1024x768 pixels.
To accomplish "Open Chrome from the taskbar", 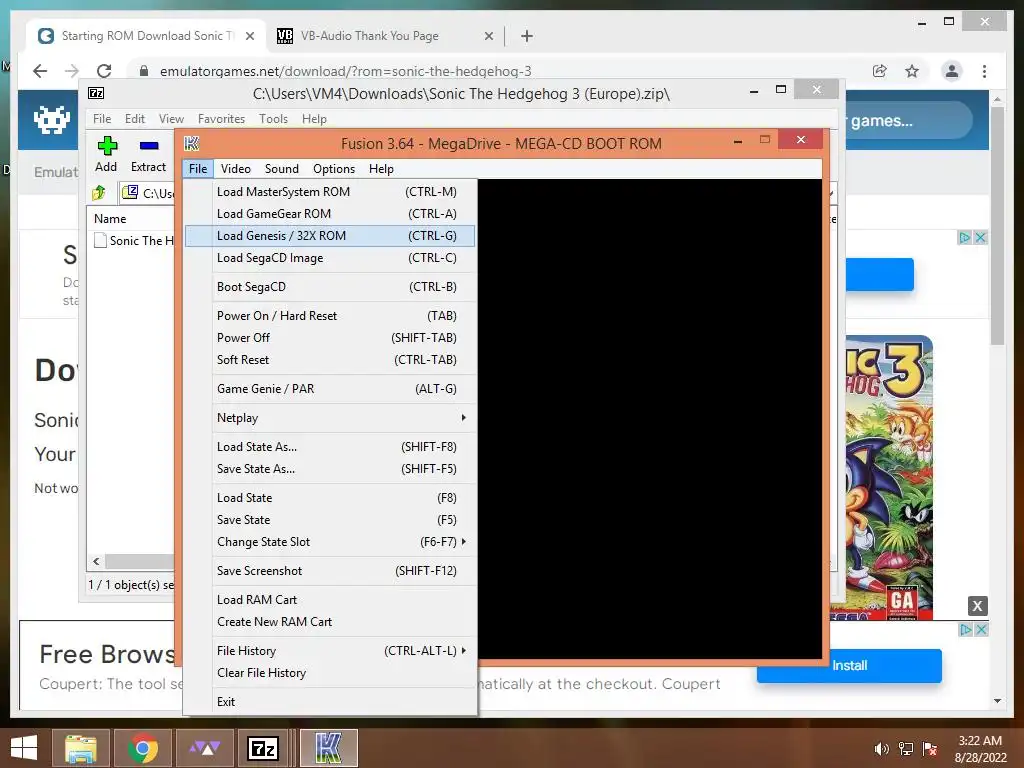I will [143, 748].
